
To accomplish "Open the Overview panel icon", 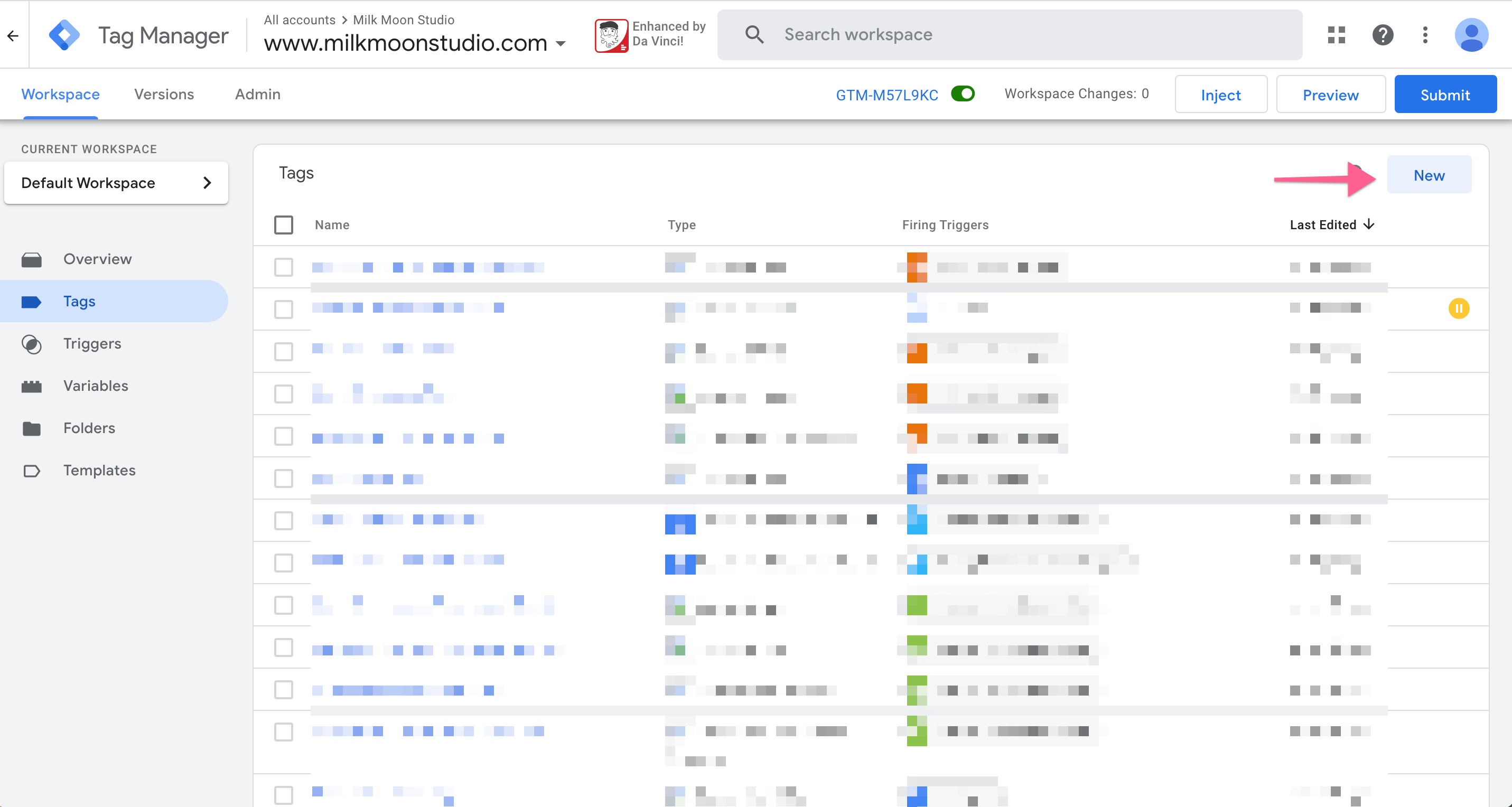I will 32,259.
